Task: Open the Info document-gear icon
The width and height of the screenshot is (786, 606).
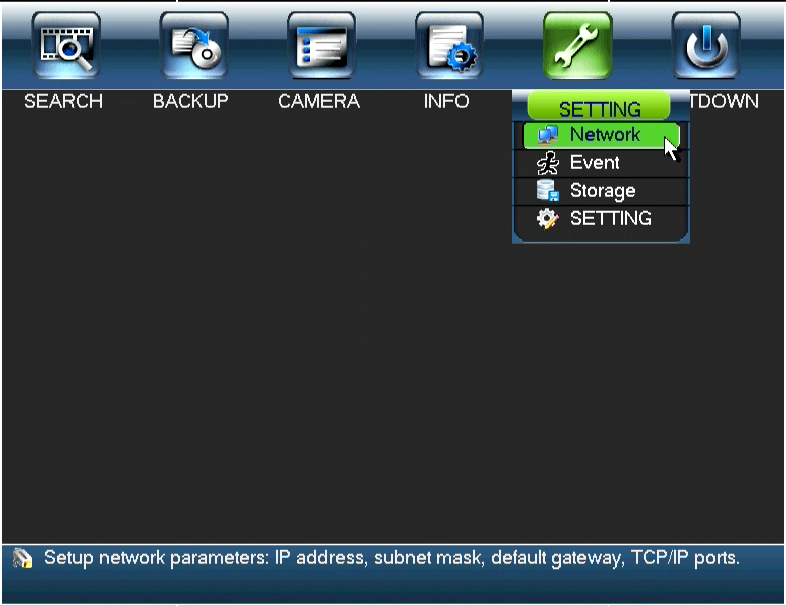Action: pyautogui.click(x=450, y=46)
